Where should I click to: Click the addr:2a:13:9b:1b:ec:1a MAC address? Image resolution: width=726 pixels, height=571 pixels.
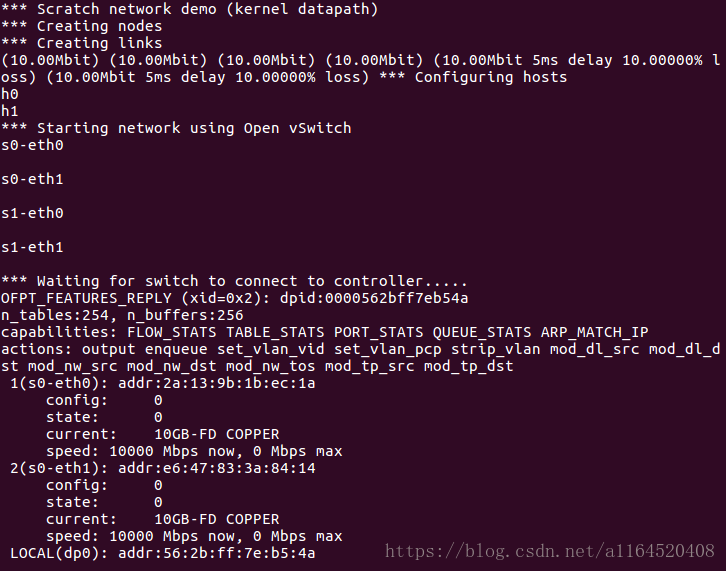217,383
